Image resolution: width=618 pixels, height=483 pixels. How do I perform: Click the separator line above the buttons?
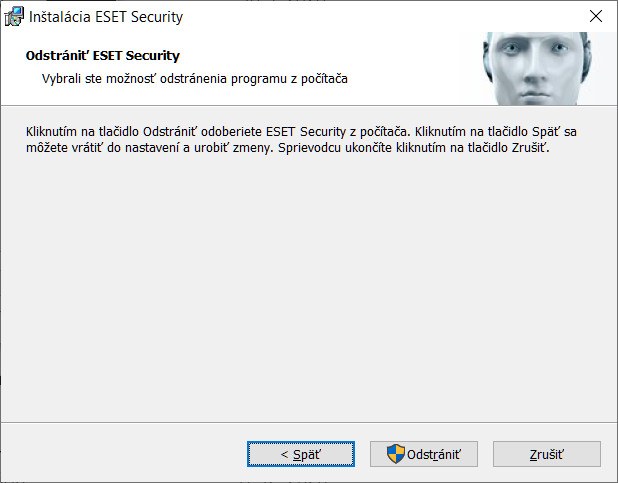(x=309, y=422)
